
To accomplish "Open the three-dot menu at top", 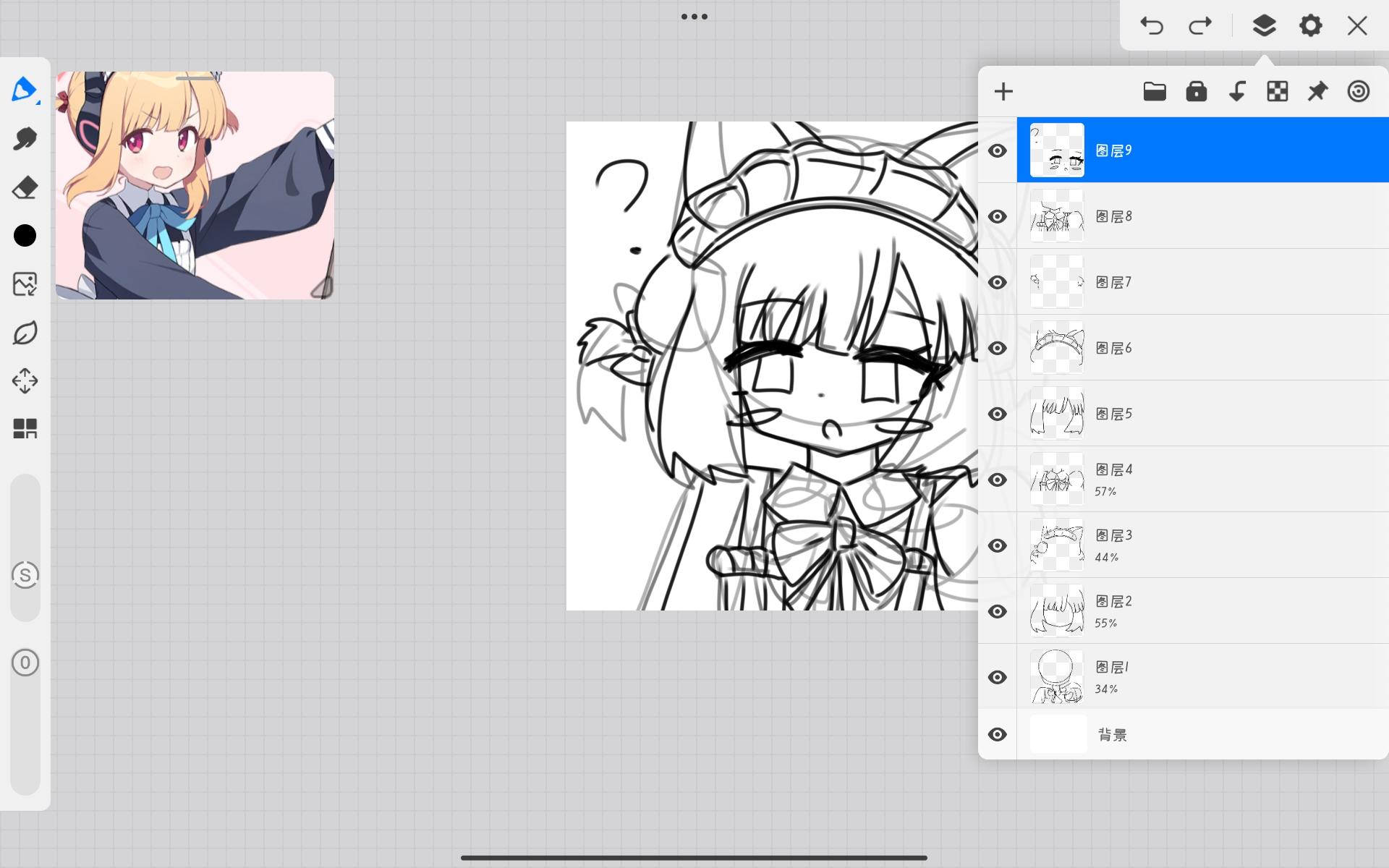I will (x=694, y=17).
